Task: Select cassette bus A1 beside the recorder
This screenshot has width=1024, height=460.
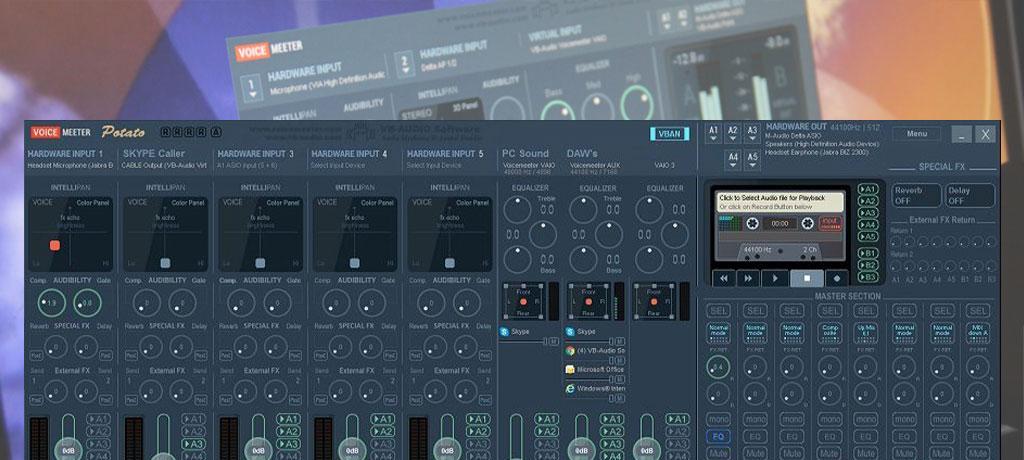Action: pos(868,189)
